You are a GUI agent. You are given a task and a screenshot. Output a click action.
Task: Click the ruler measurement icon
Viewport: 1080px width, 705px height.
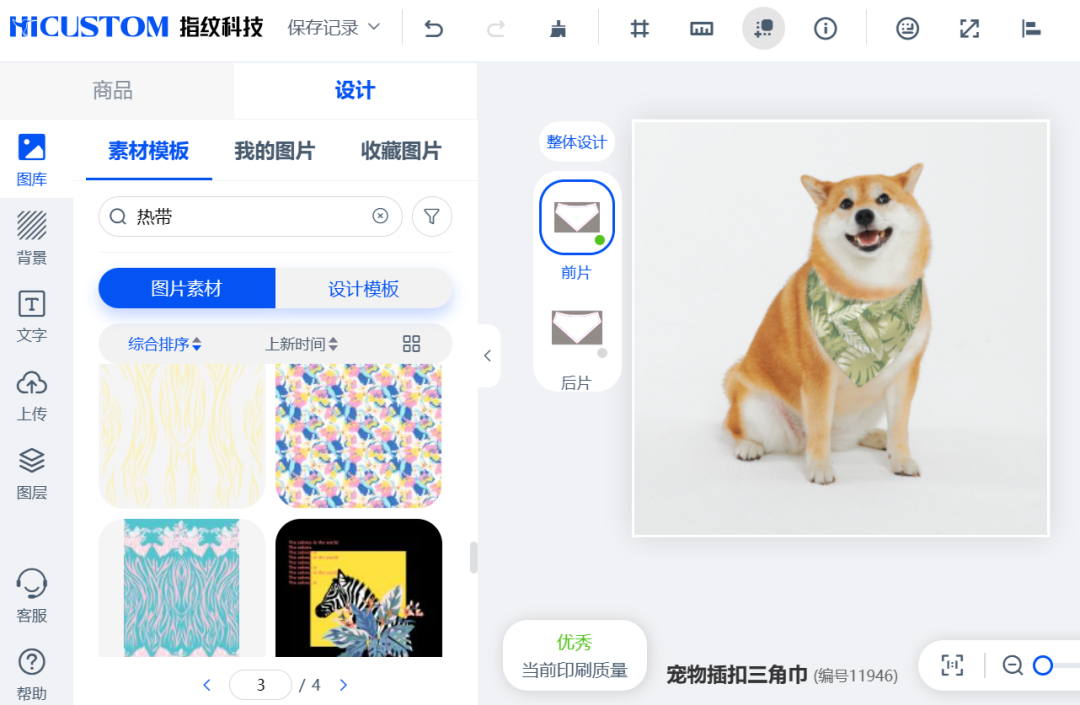tap(701, 28)
